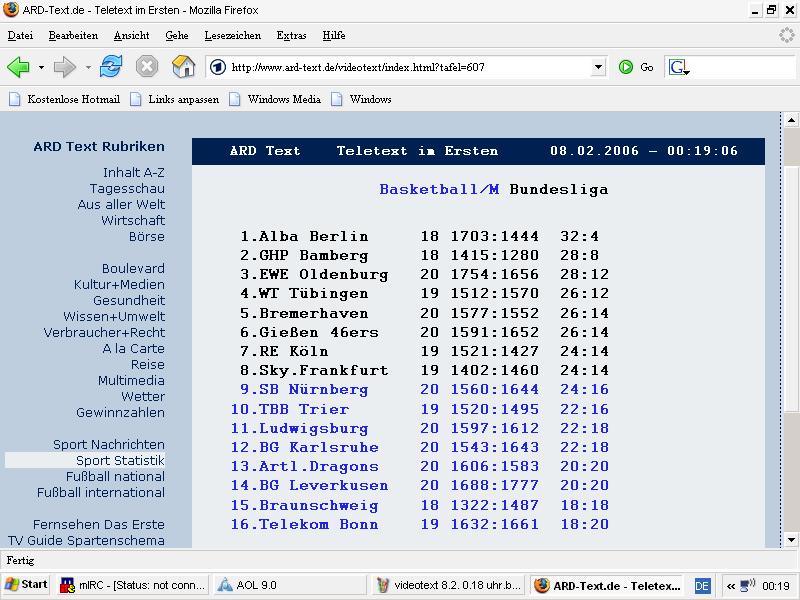Image resolution: width=800 pixels, height=600 pixels.
Task: Open the Windows Media bookmark
Action: point(276,99)
